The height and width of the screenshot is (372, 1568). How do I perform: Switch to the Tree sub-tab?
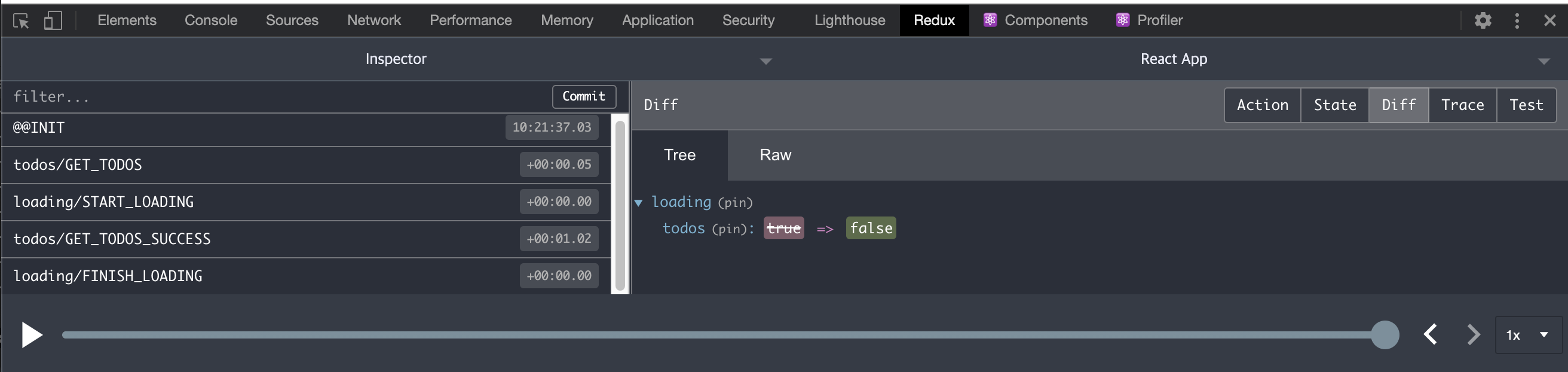click(x=679, y=155)
